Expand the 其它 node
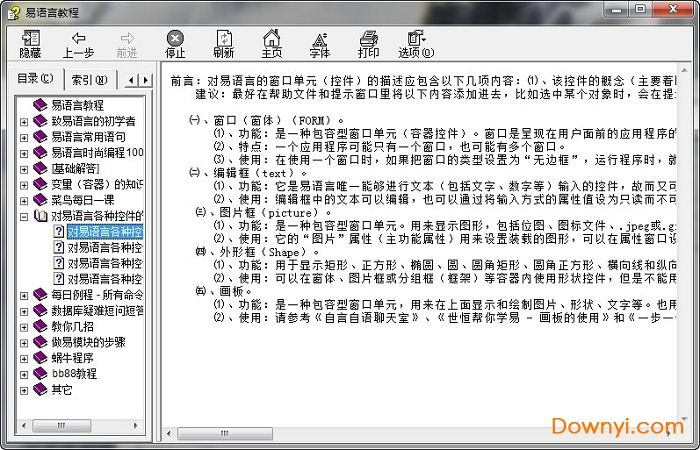Viewport: 700px width, 450px height. pyautogui.click(x=24, y=391)
